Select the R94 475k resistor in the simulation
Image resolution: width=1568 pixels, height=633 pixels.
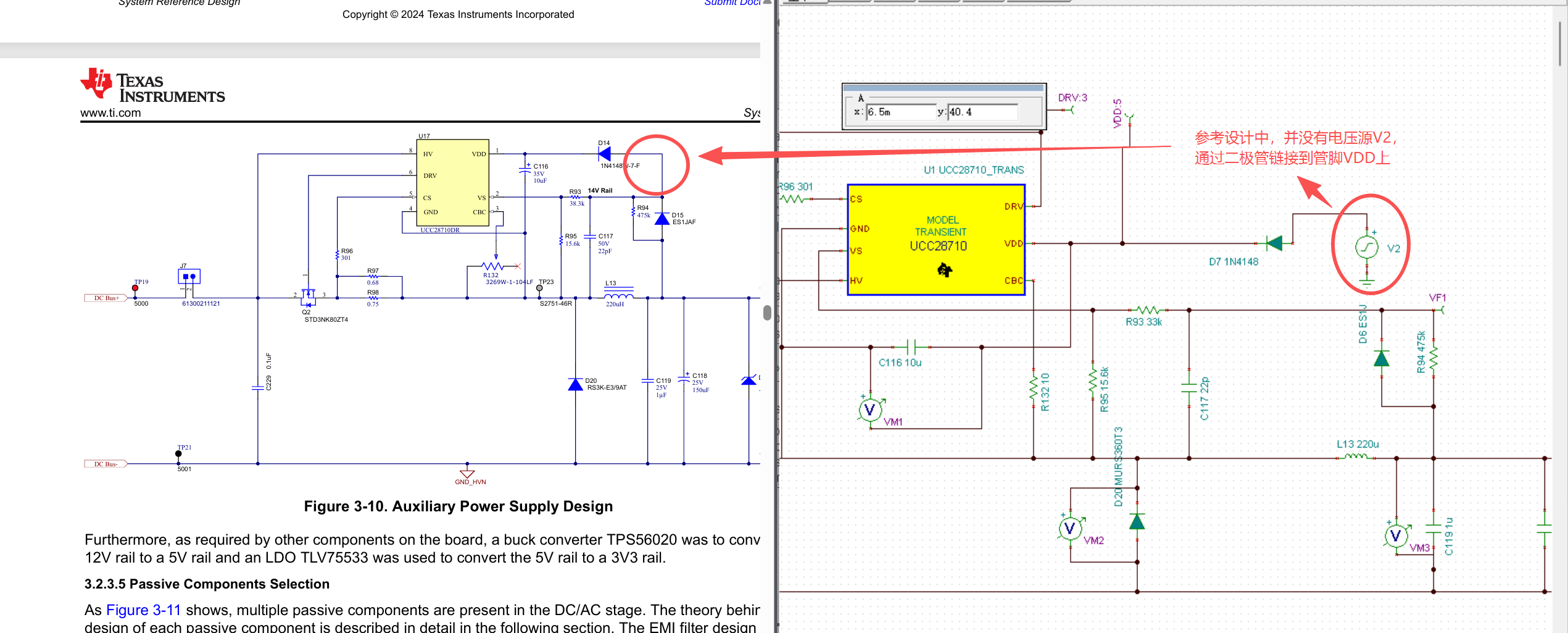tap(1433, 357)
